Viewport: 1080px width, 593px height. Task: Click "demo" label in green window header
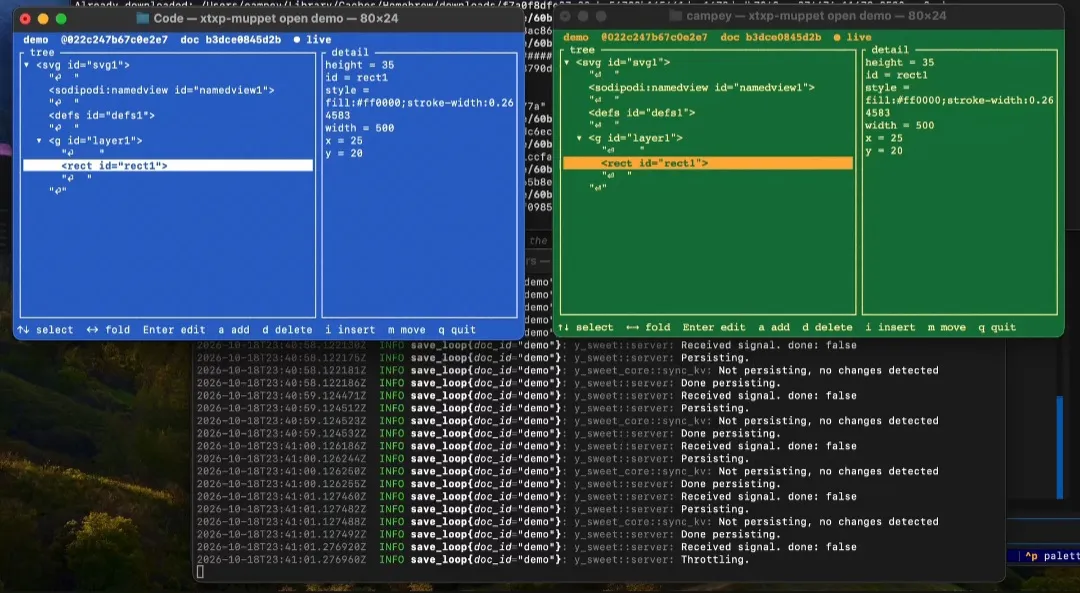click(576, 37)
